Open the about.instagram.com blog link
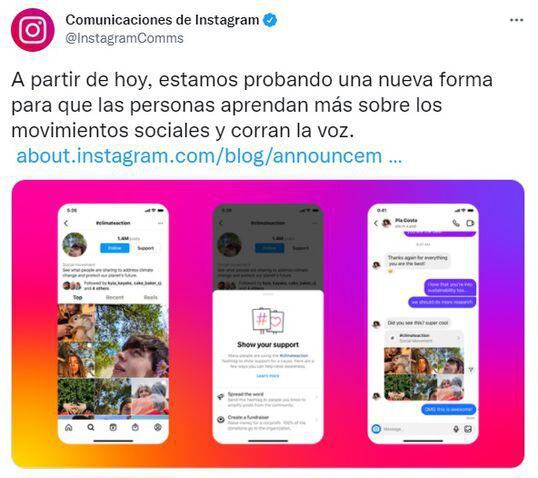Screen dimensions: 538x478 (x=209, y=155)
